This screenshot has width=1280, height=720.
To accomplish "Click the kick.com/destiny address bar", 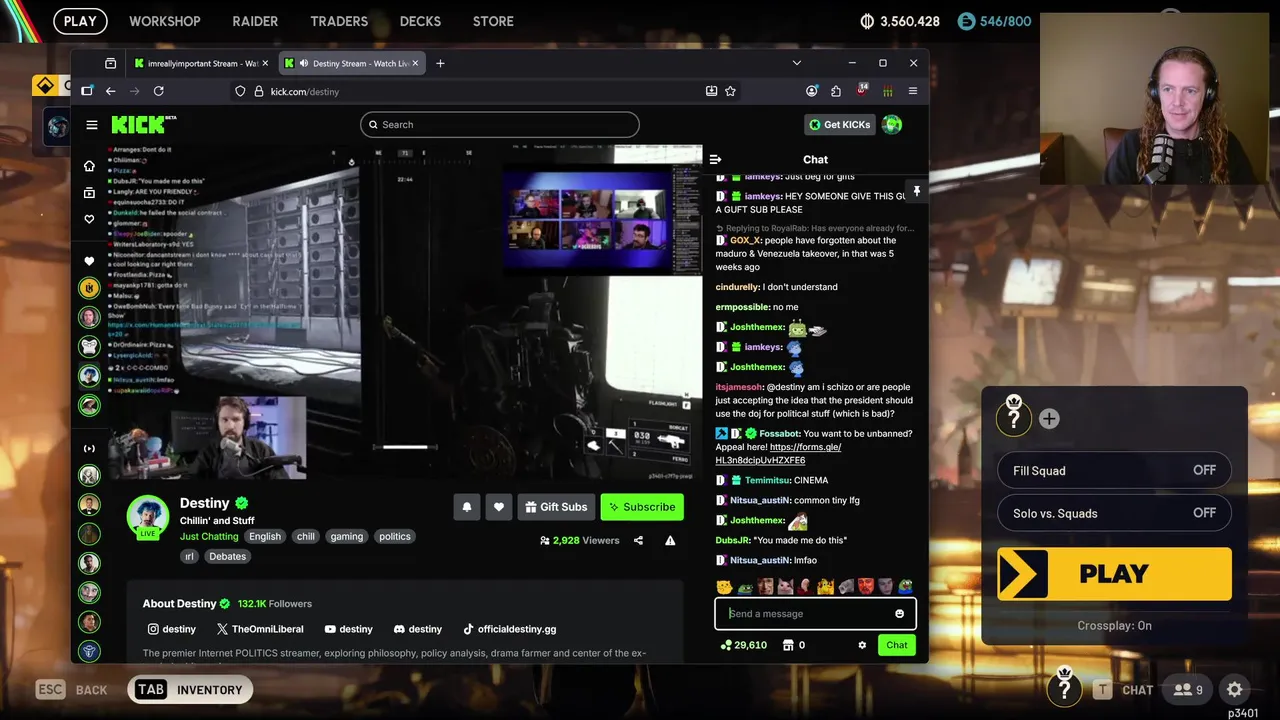I will tap(470, 91).
